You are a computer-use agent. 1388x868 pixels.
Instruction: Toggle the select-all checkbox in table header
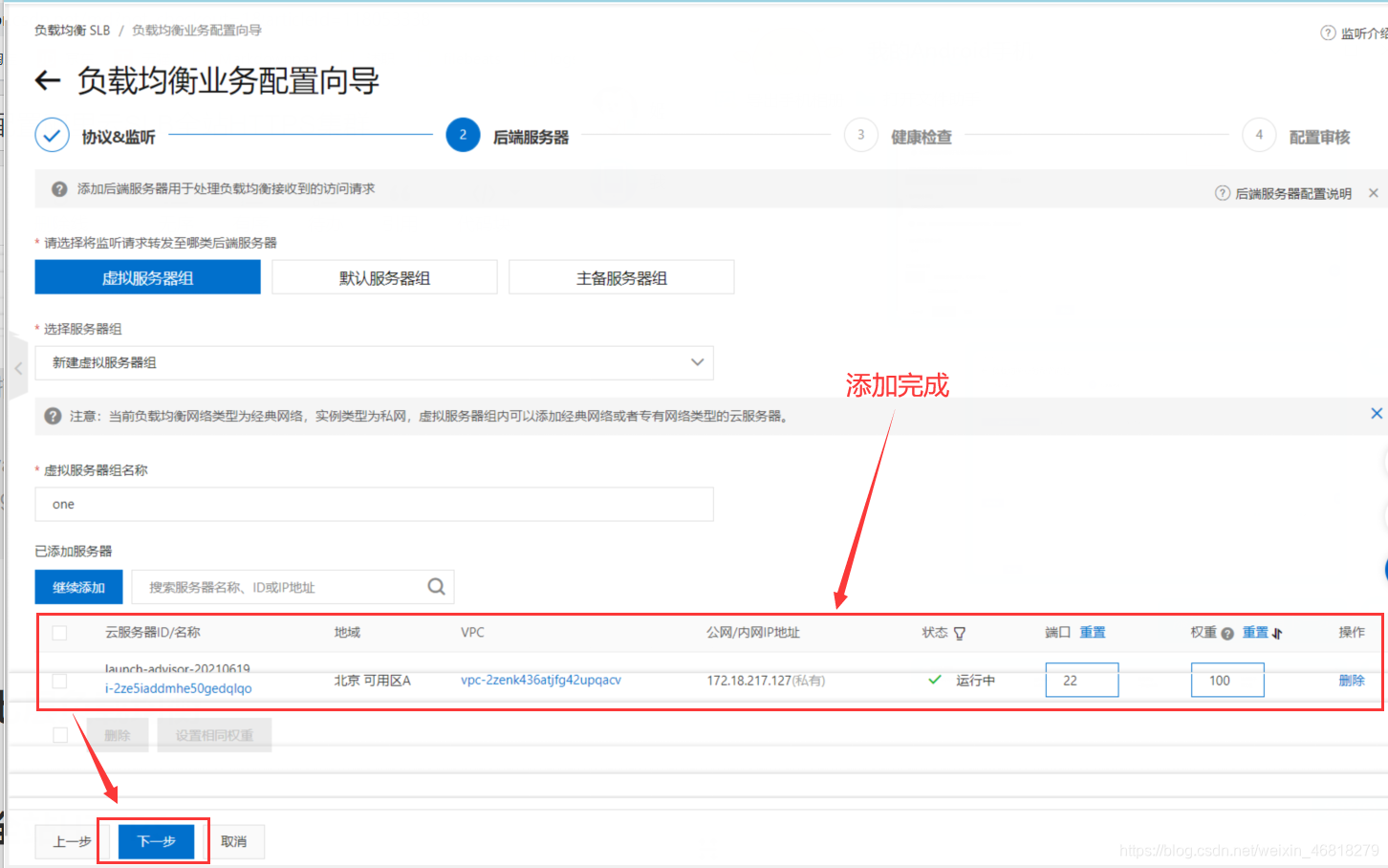point(59,633)
